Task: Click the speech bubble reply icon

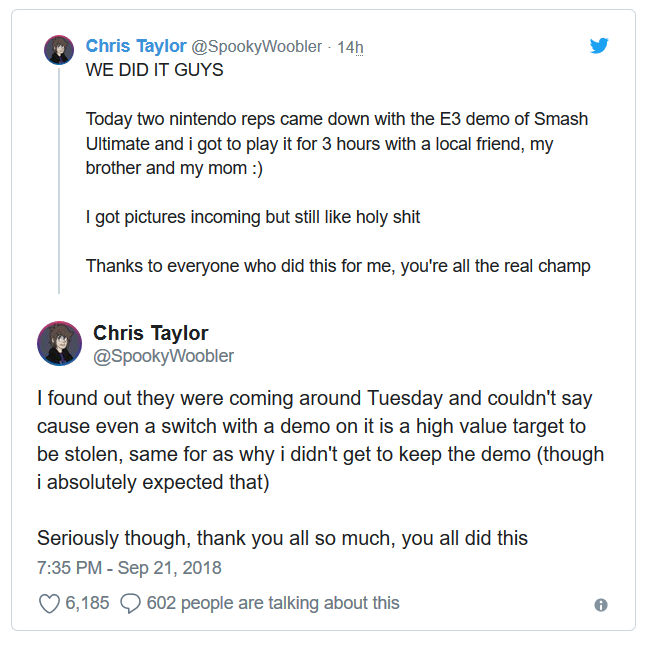Action: coord(130,603)
